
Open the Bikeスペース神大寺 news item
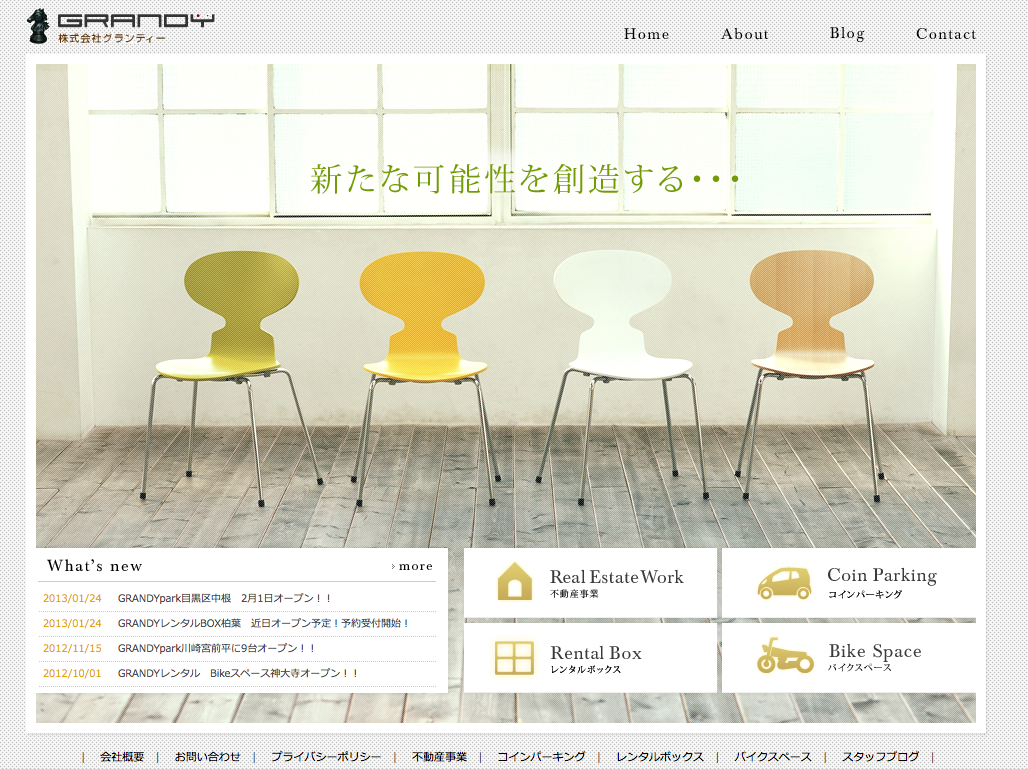click(x=238, y=673)
